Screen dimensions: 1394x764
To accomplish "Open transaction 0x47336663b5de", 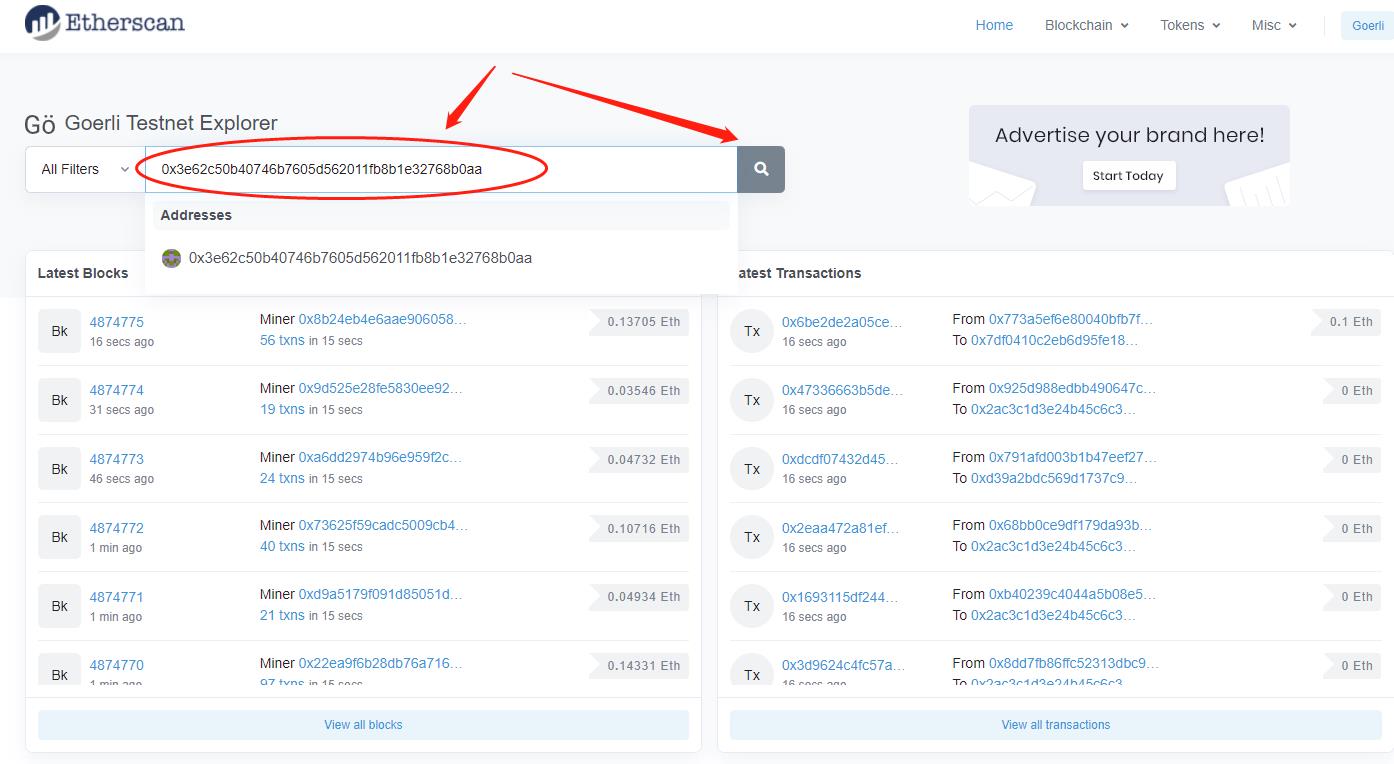I will [842, 390].
